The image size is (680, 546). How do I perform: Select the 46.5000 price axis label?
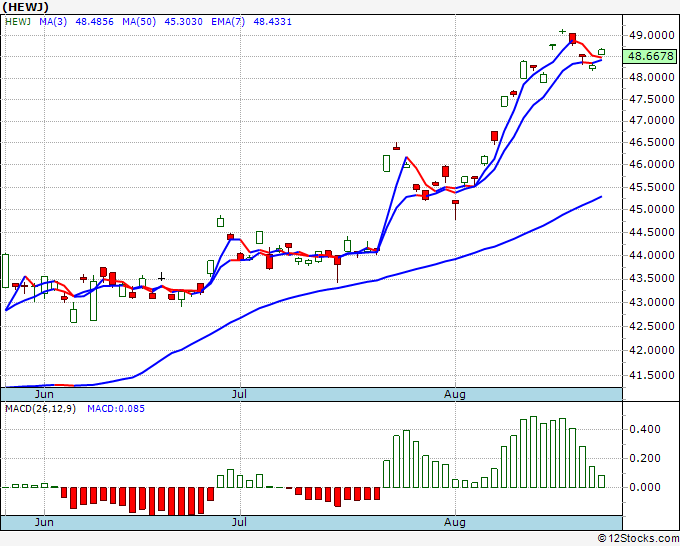[652, 142]
